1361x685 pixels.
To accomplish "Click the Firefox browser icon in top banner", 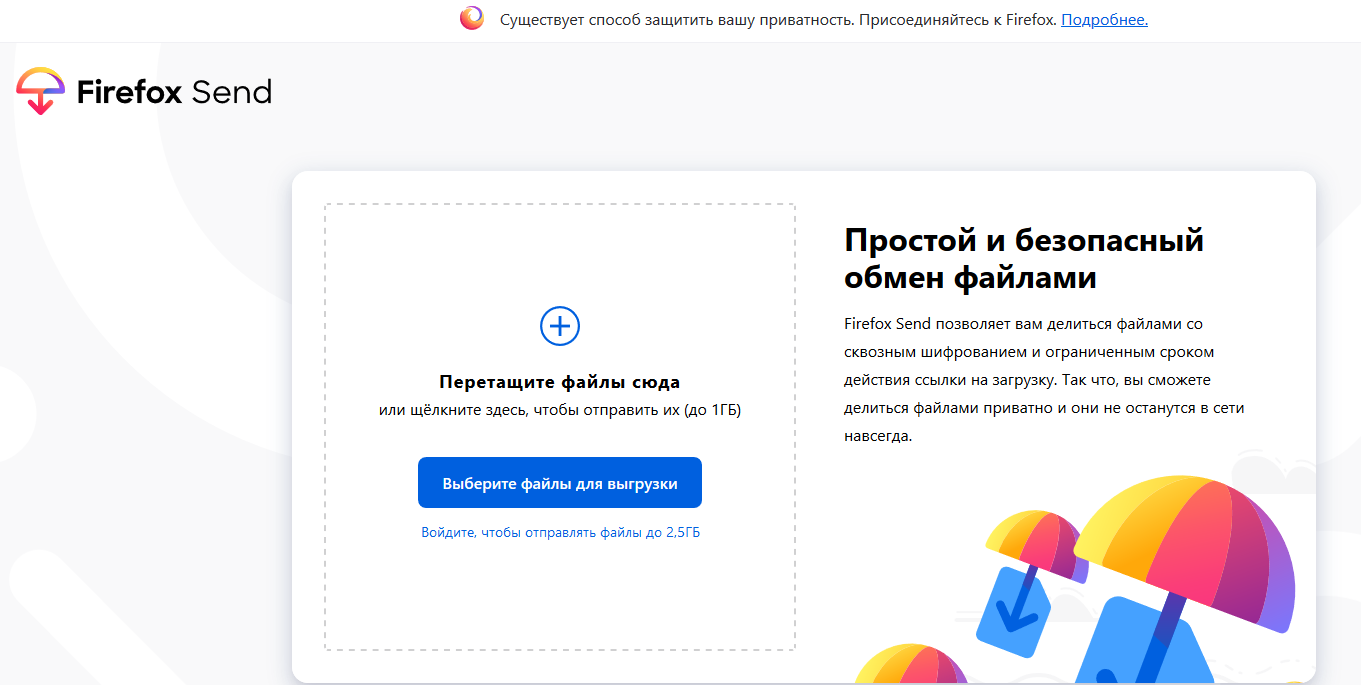I will tap(472, 19).
